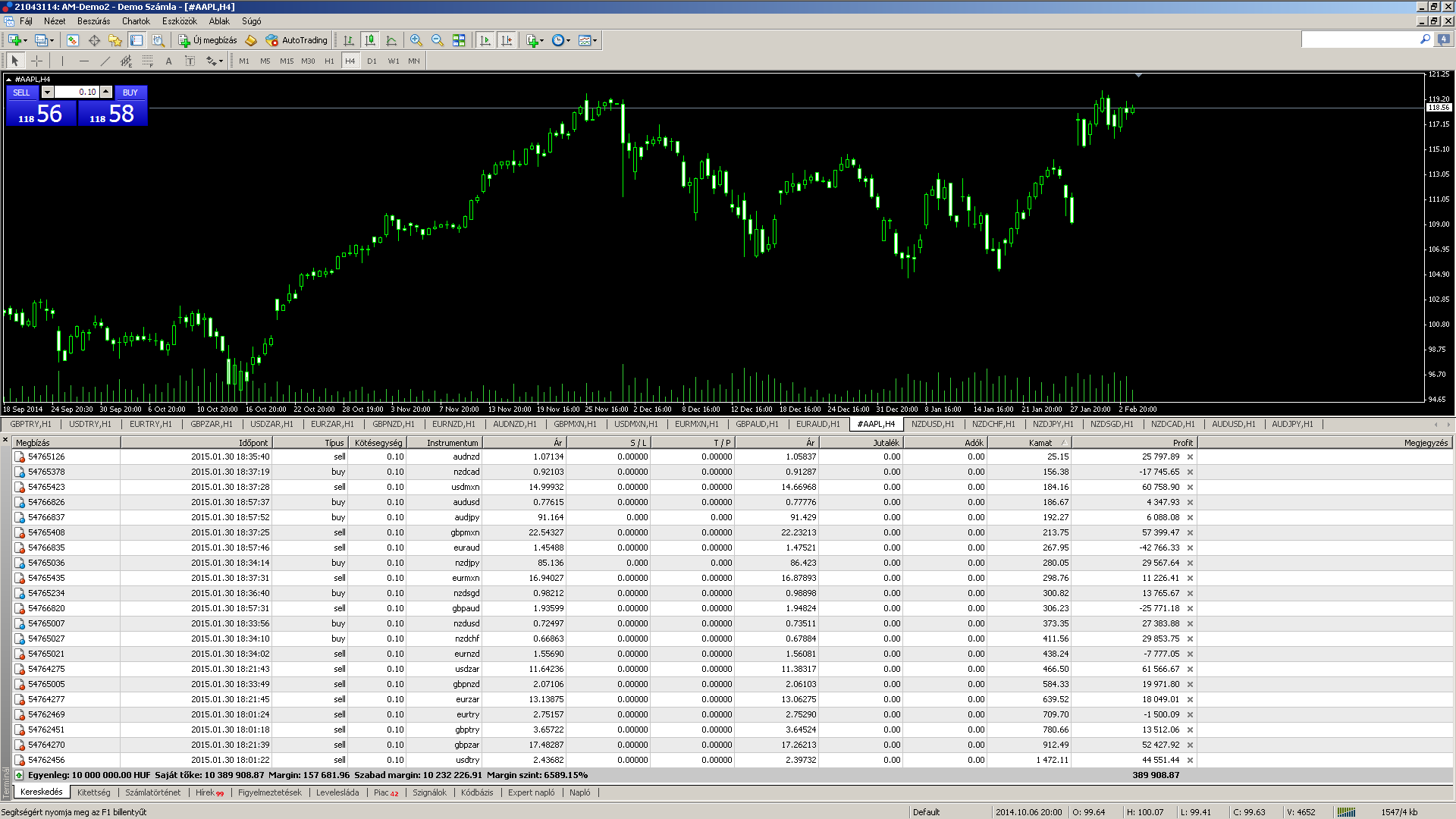Click Új megbízás new order button
1456x819 pixels.
(208, 40)
